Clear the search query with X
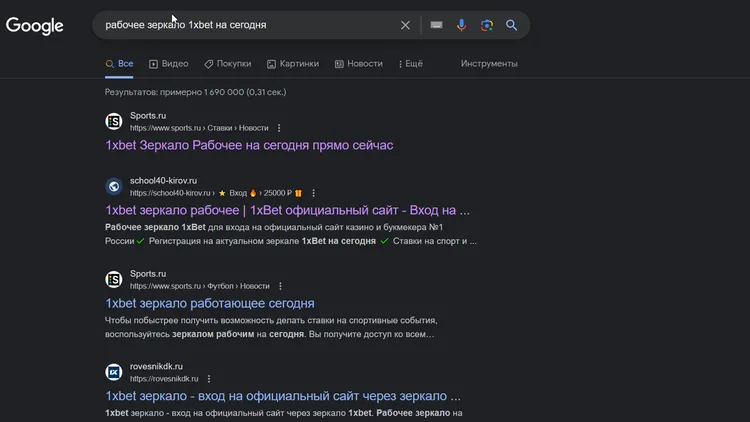750x422 pixels. 405,25
